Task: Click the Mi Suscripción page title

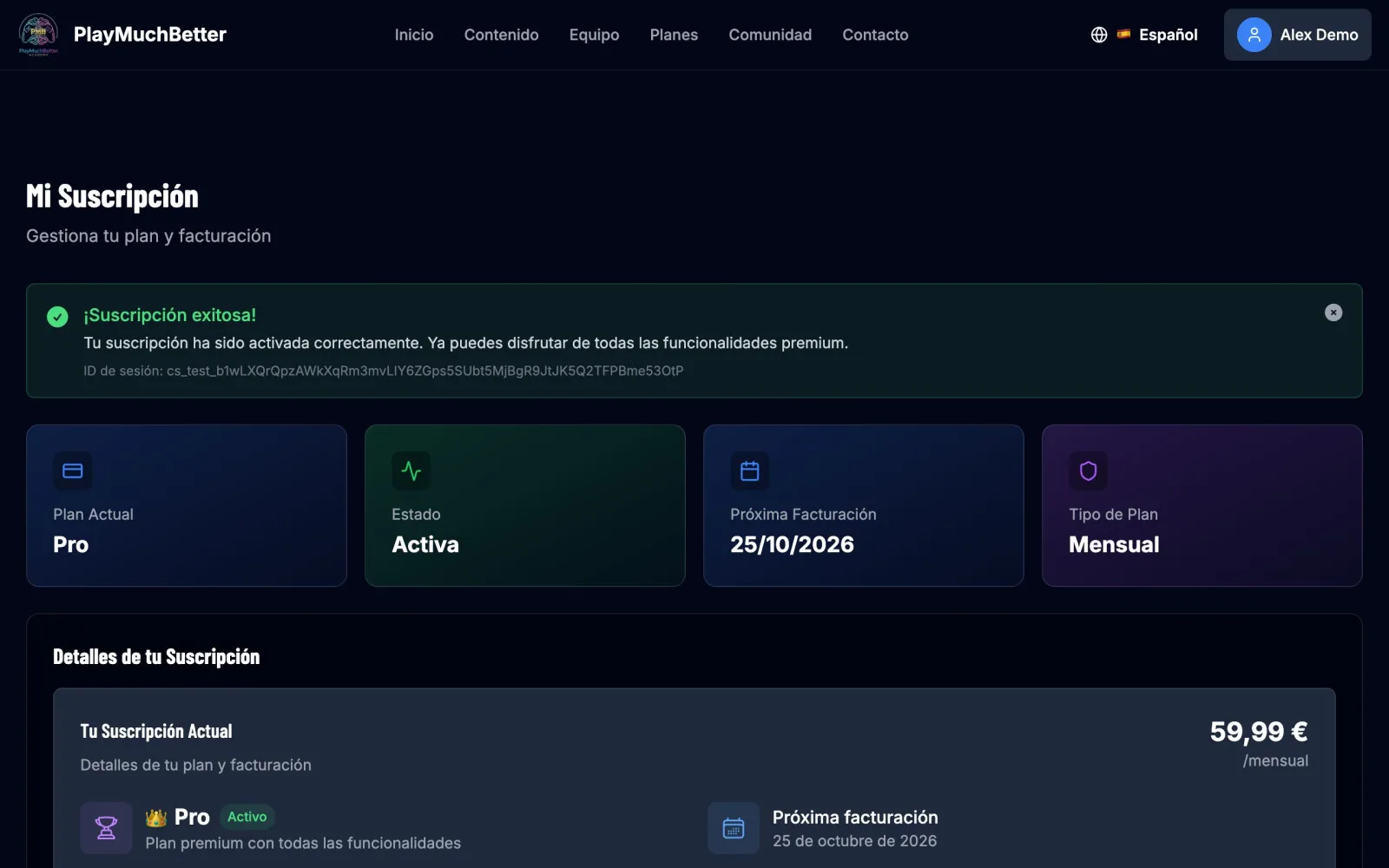Action: pos(112,196)
